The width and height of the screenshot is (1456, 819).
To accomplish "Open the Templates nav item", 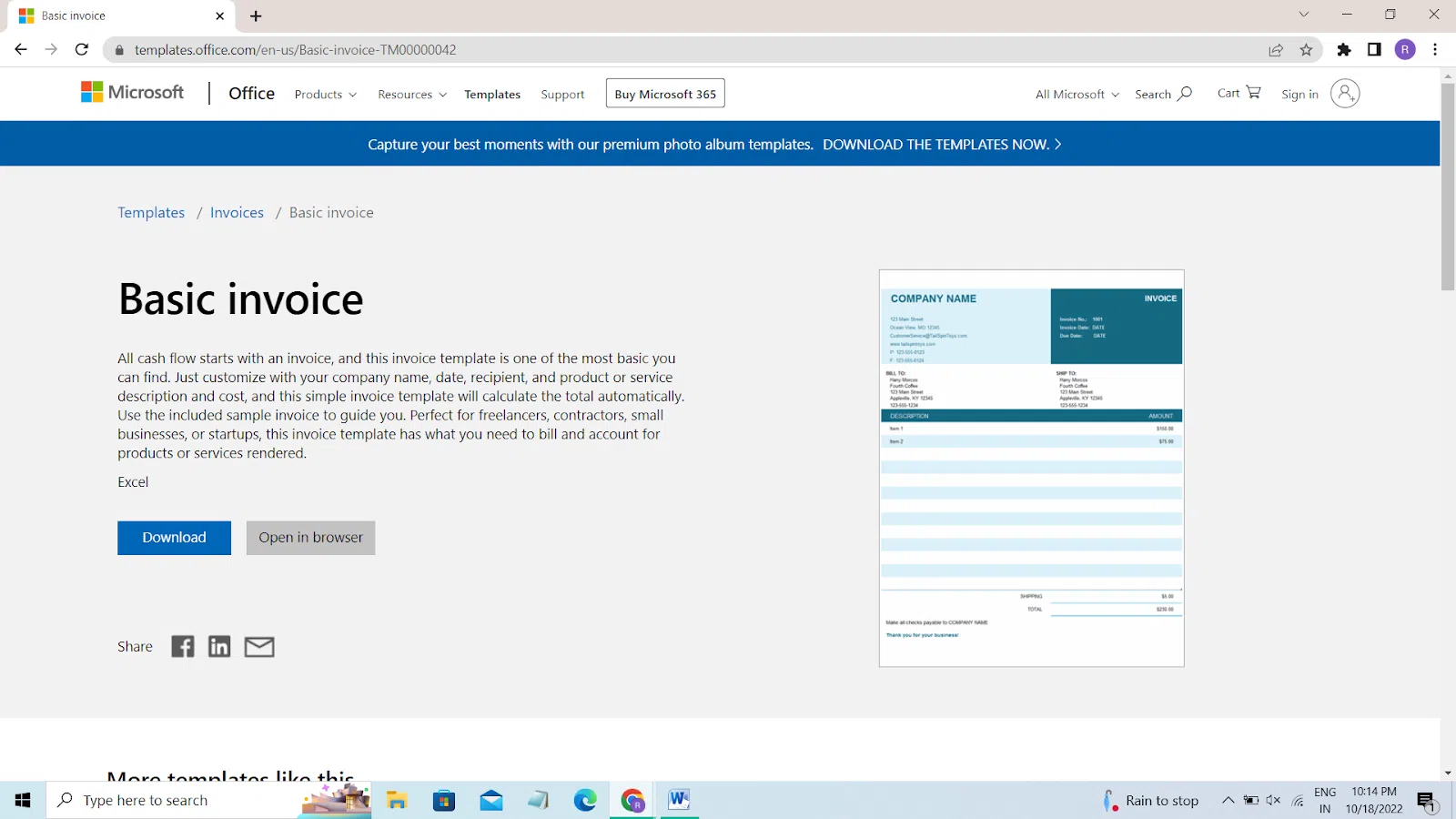I will (492, 95).
